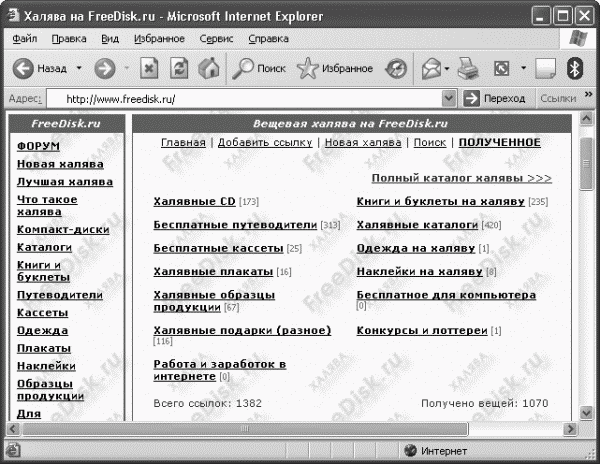The height and width of the screenshot is (464, 600).
Task: Click the Bluetooth toolbar icon
Action: point(574,69)
